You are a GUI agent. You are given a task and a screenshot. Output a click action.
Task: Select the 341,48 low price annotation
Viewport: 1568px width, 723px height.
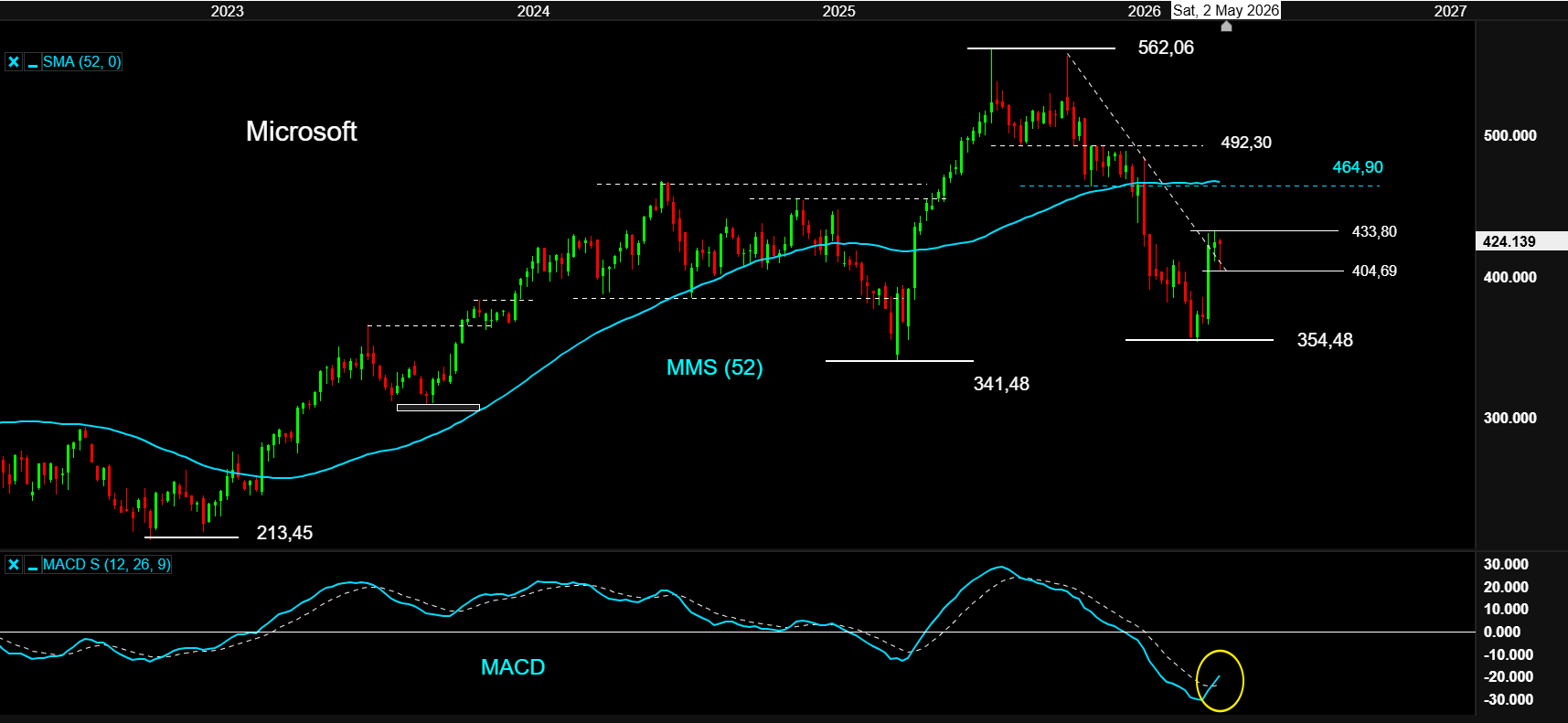(x=1001, y=384)
